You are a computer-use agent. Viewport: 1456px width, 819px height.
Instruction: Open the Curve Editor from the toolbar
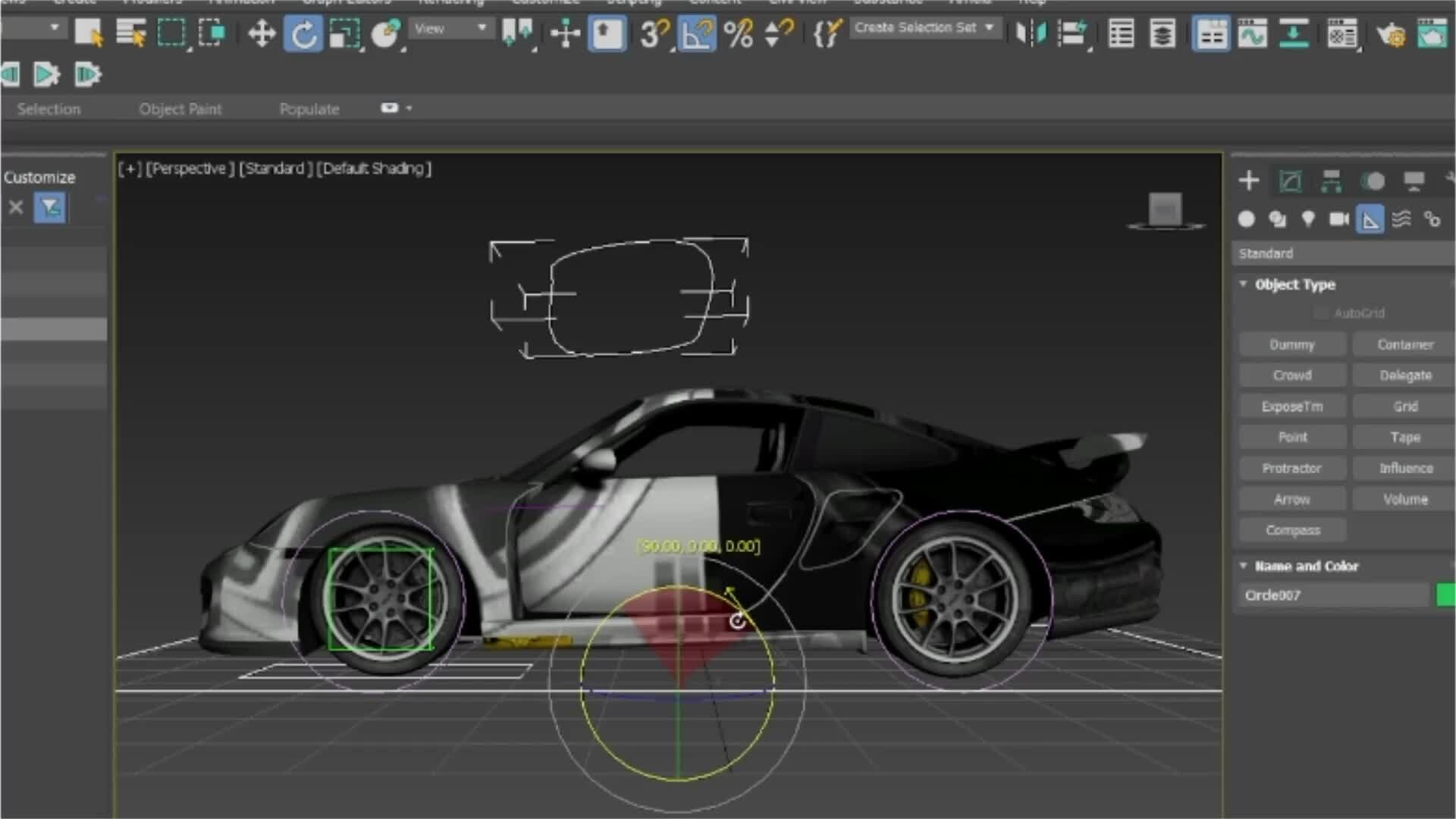point(1252,34)
